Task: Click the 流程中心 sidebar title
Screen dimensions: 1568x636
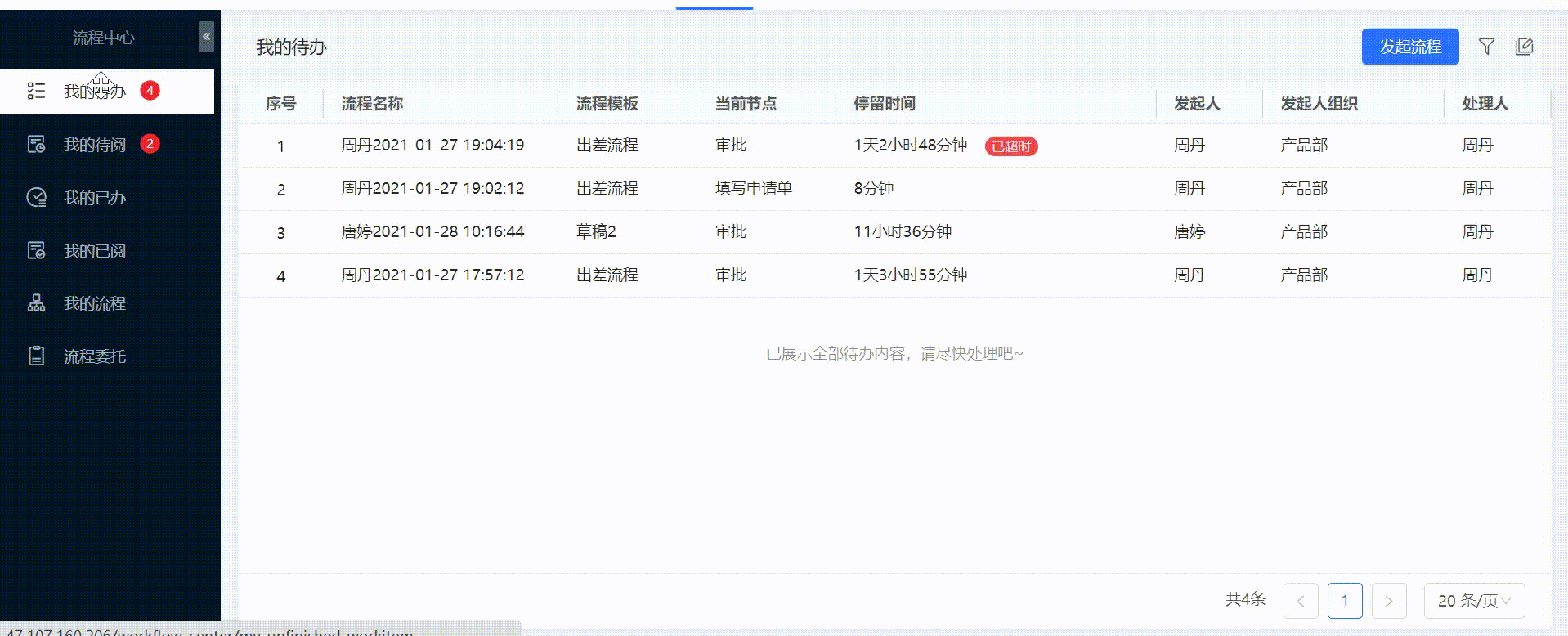Action: (x=103, y=38)
